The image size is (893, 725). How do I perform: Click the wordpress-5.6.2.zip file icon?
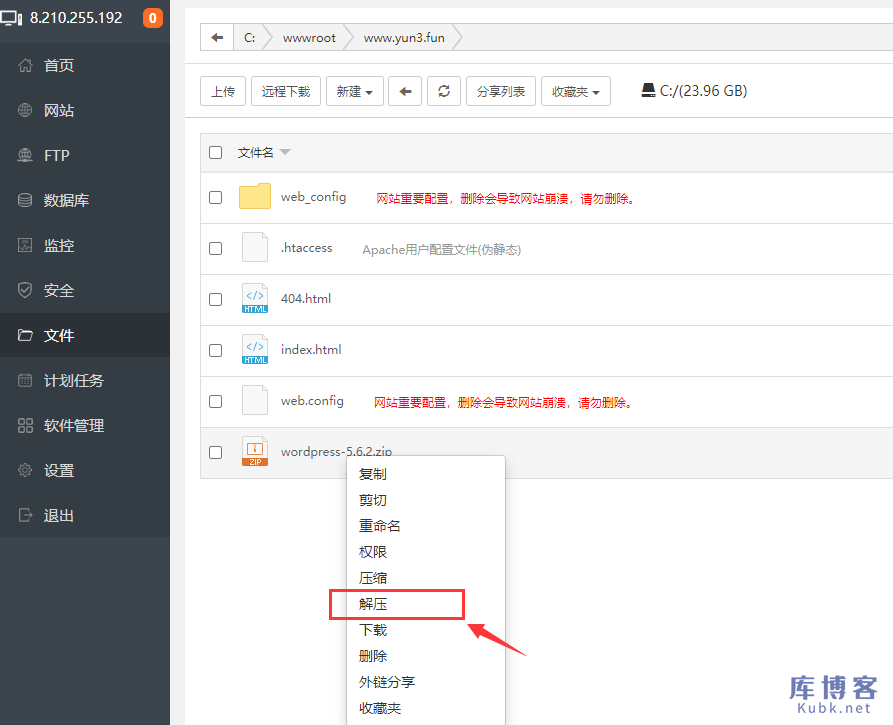[254, 450]
